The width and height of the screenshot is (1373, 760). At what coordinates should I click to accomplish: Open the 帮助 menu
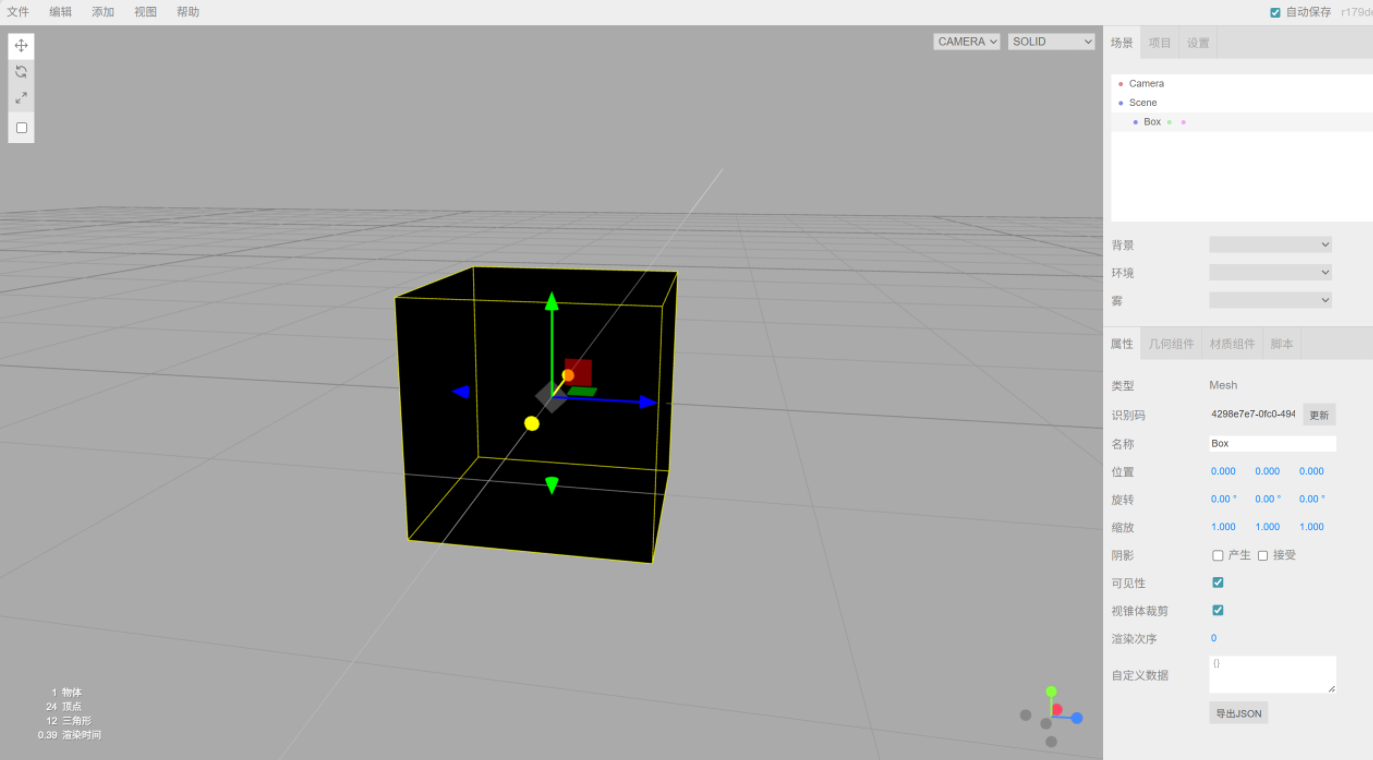[188, 12]
